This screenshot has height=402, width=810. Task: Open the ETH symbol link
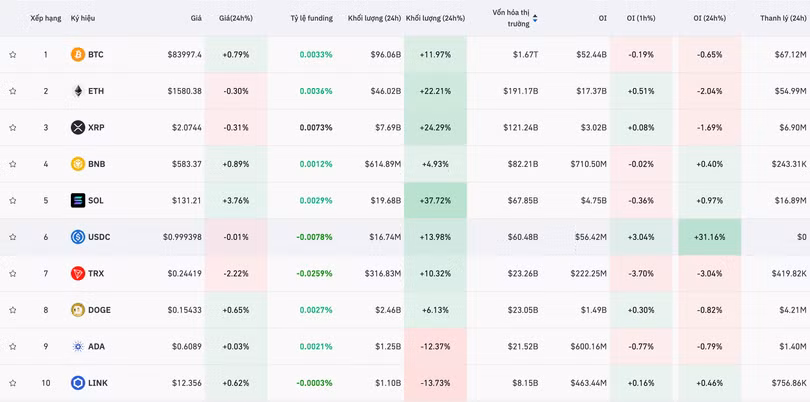[x=96, y=91]
